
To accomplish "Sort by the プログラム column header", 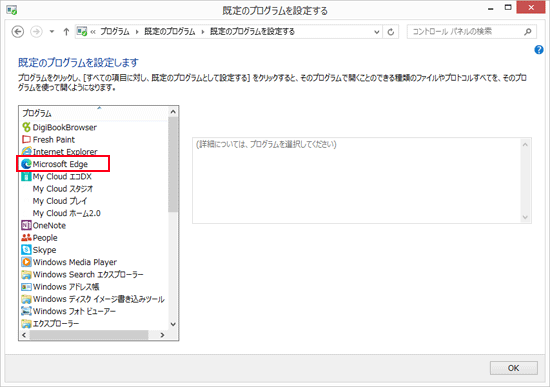I will click(94, 113).
